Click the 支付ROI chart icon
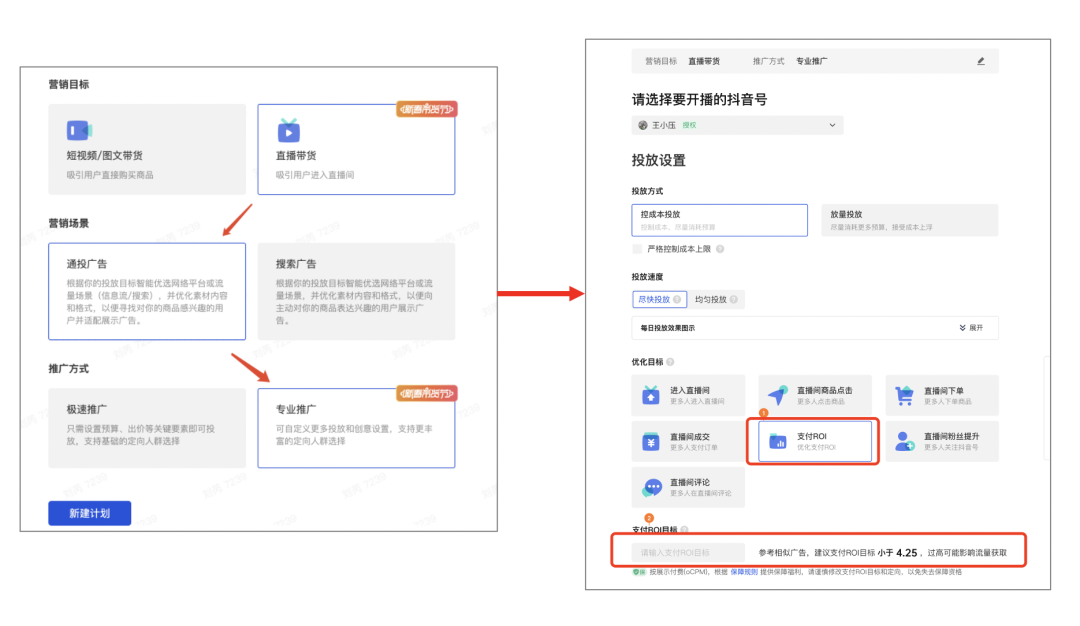Viewport: 1080px width, 626px height. pyautogui.click(x=778, y=441)
